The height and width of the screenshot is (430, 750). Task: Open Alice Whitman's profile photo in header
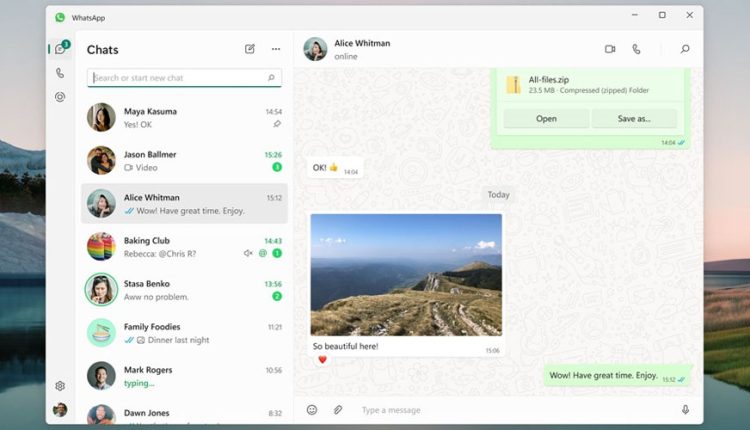[x=315, y=49]
